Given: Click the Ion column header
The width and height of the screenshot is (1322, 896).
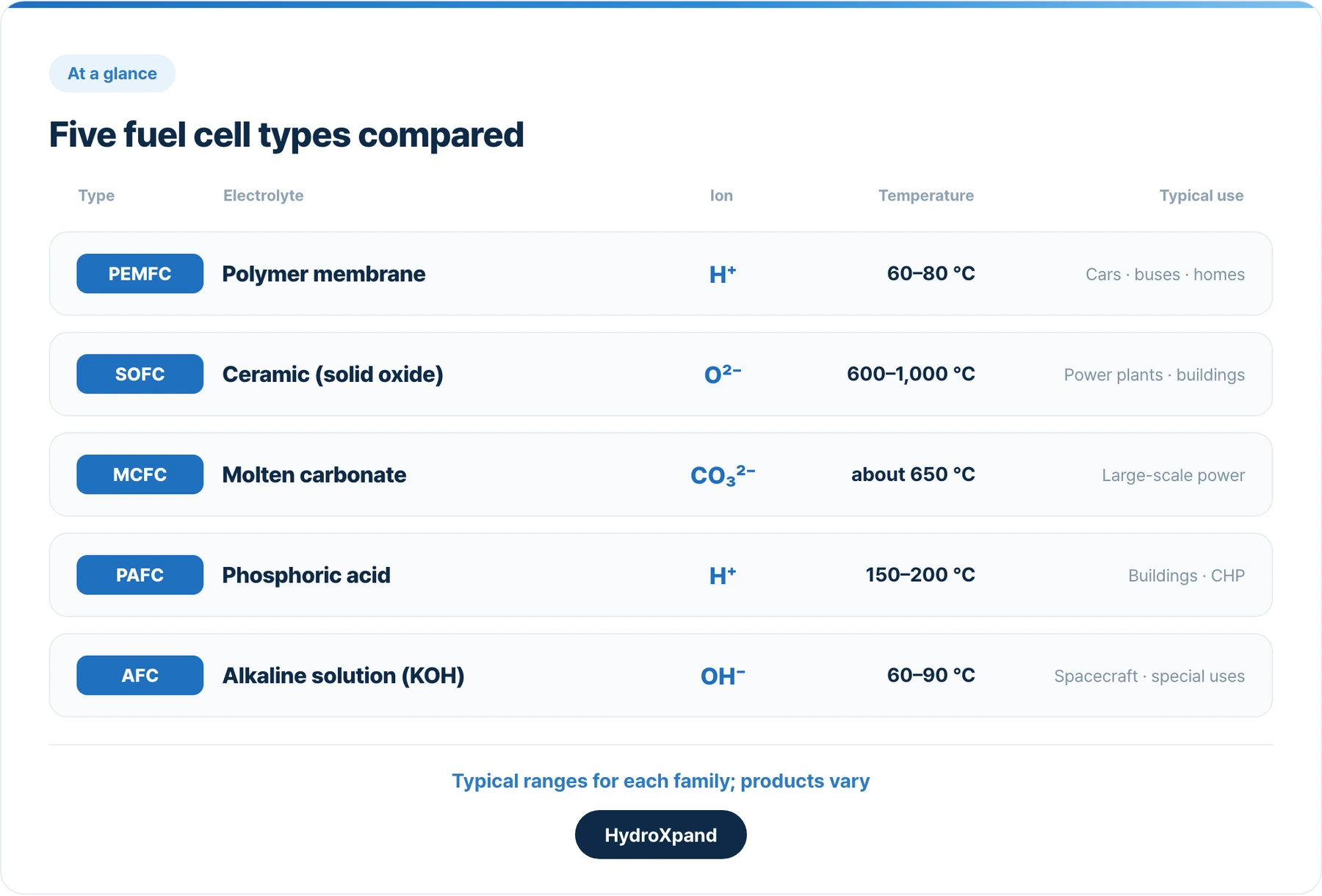Looking at the screenshot, I should click(721, 195).
